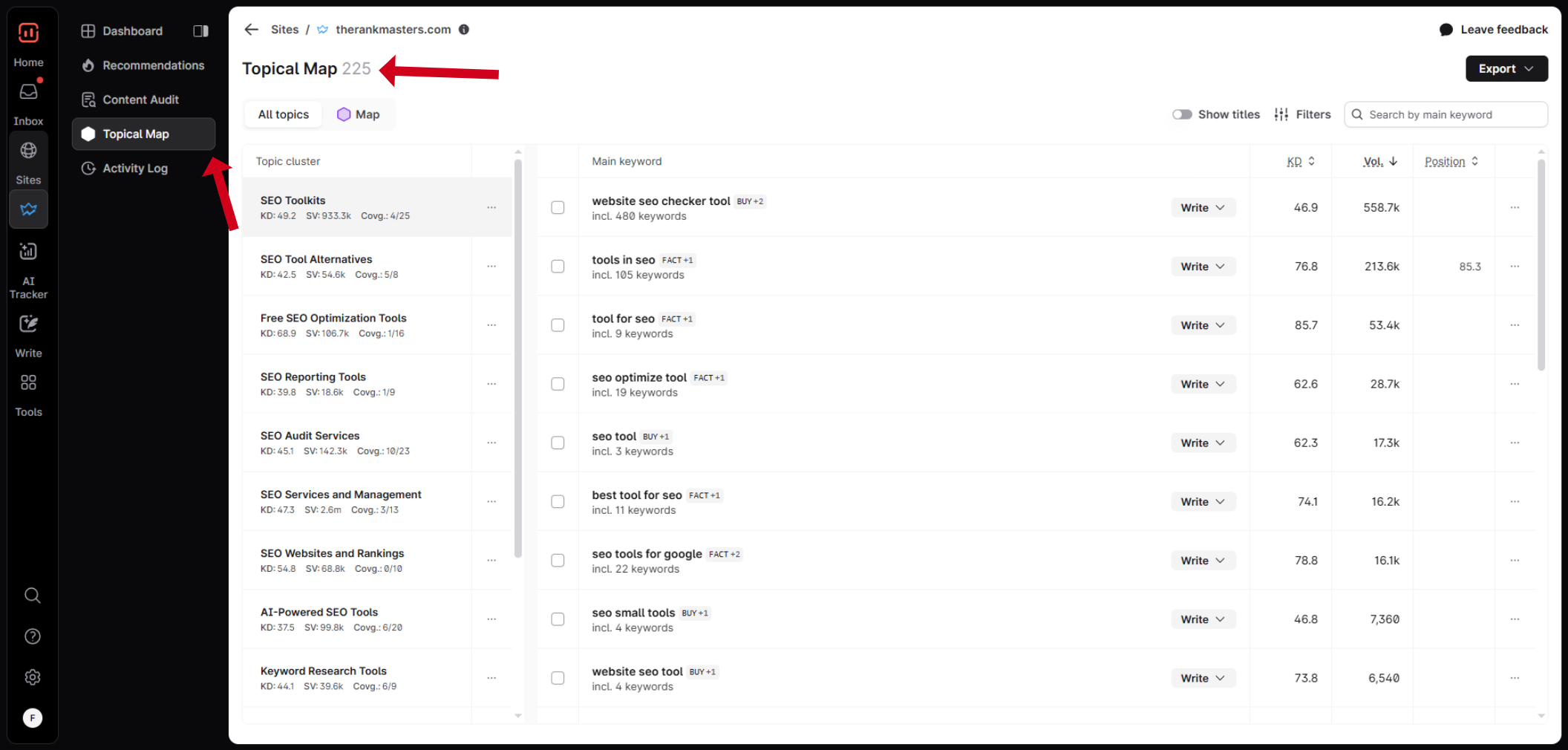This screenshot has height=750, width=1568.
Task: Collapse the side panel toggle icon
Action: click(200, 31)
